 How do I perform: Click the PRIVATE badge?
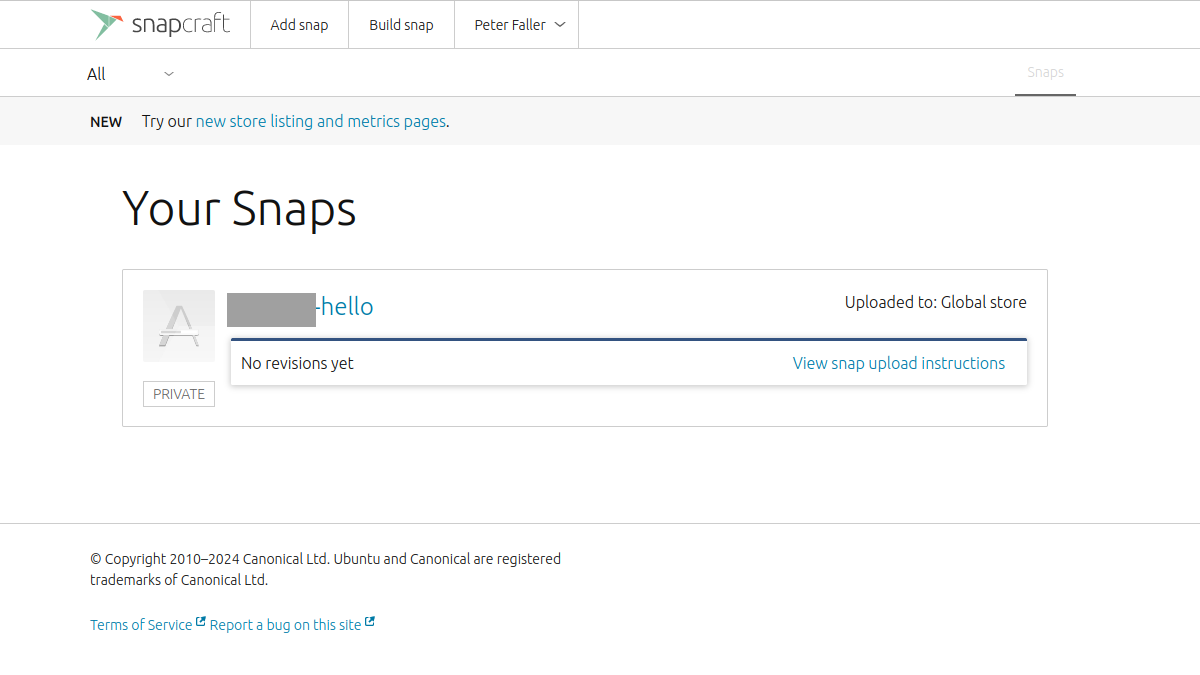[x=179, y=394]
